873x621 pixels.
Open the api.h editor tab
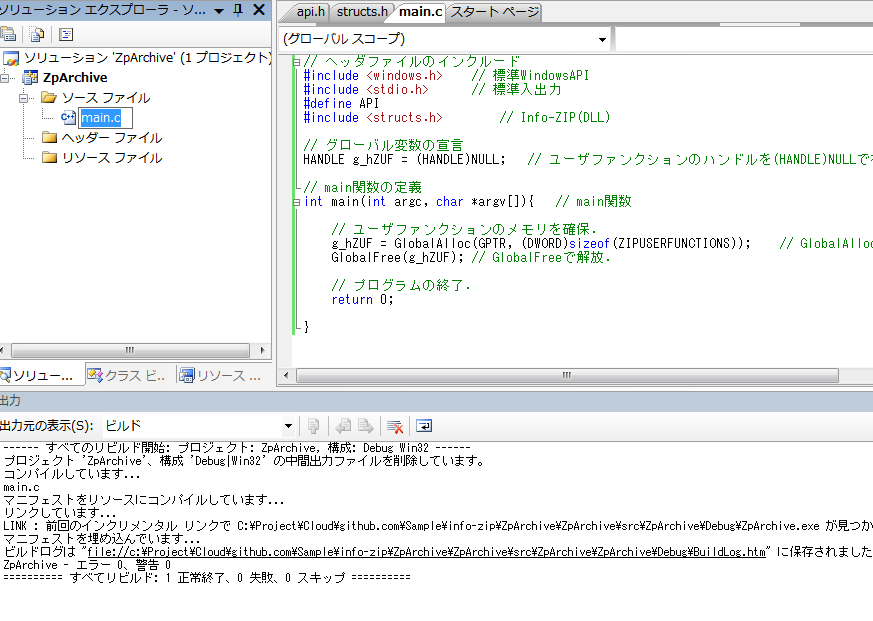[310, 12]
